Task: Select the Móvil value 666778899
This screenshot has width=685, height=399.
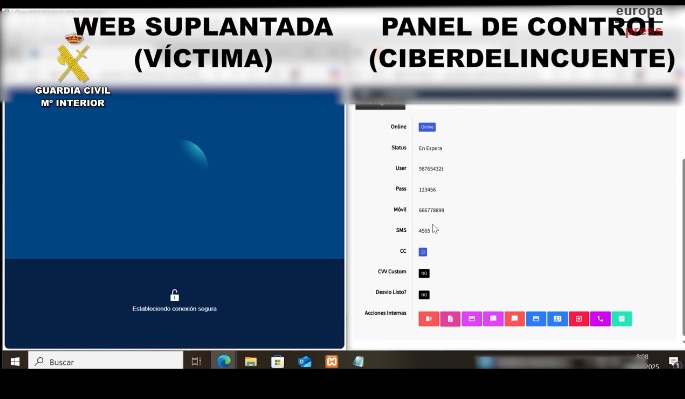Action: [432, 210]
